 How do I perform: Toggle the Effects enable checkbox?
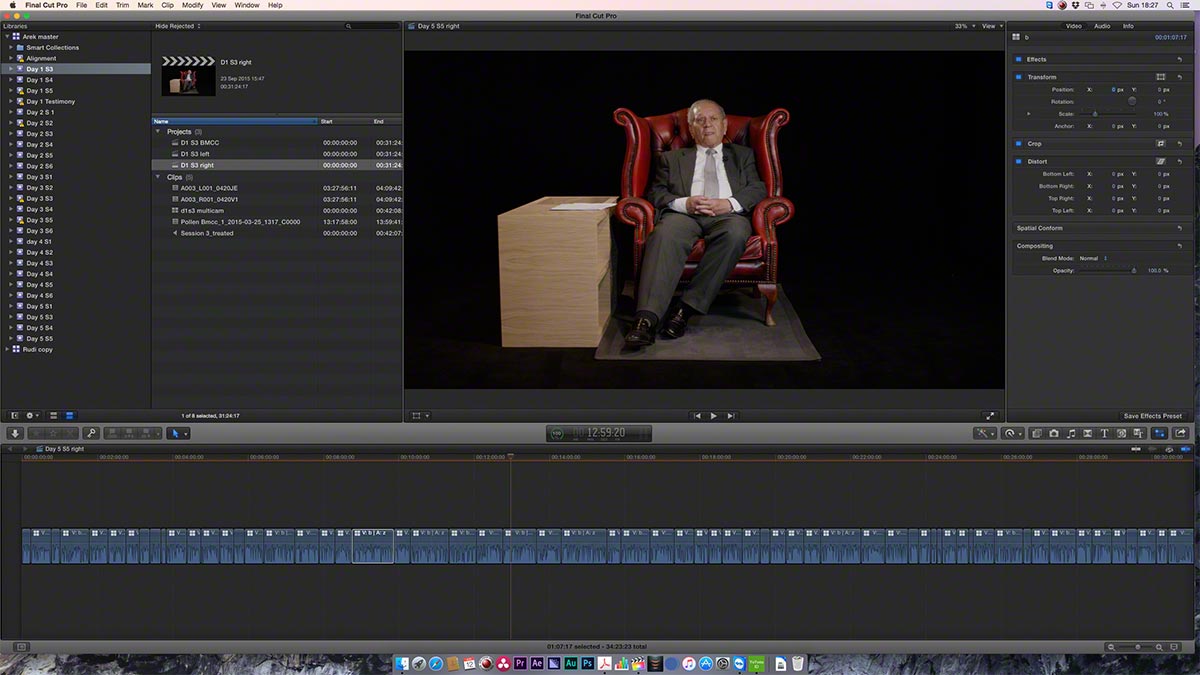(1018, 59)
